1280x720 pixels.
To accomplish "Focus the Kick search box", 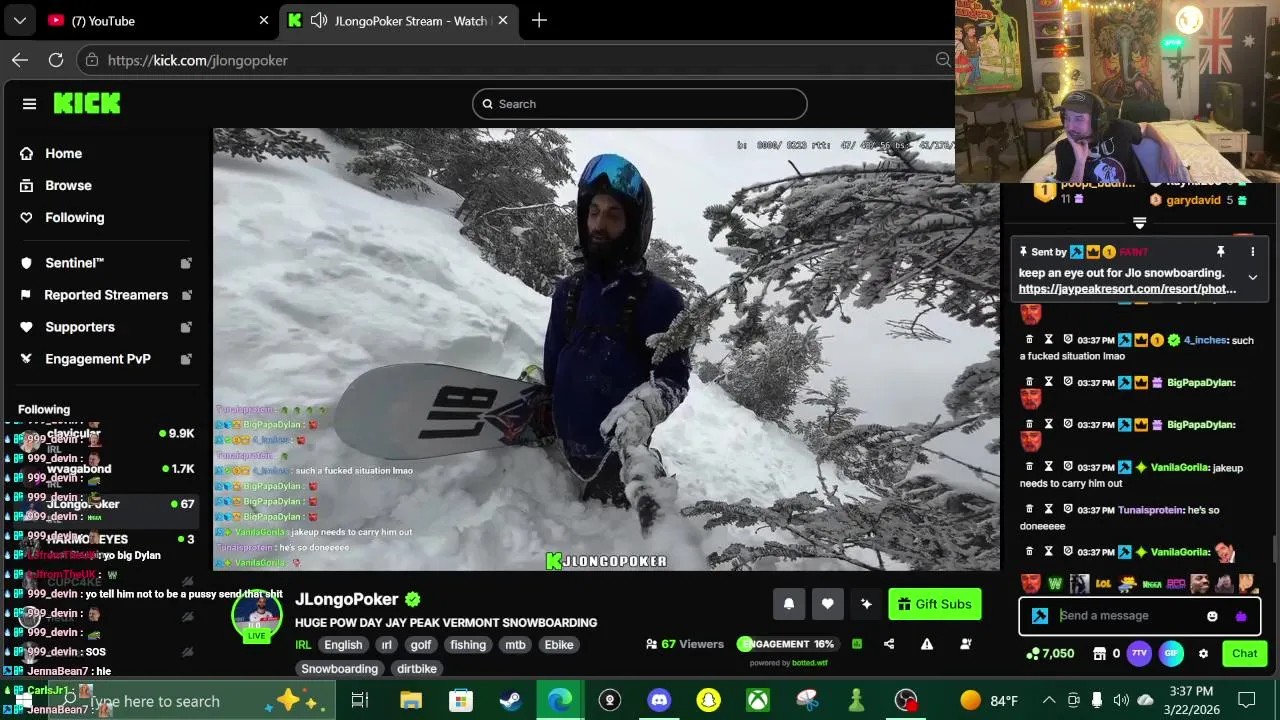I will click(x=640, y=104).
